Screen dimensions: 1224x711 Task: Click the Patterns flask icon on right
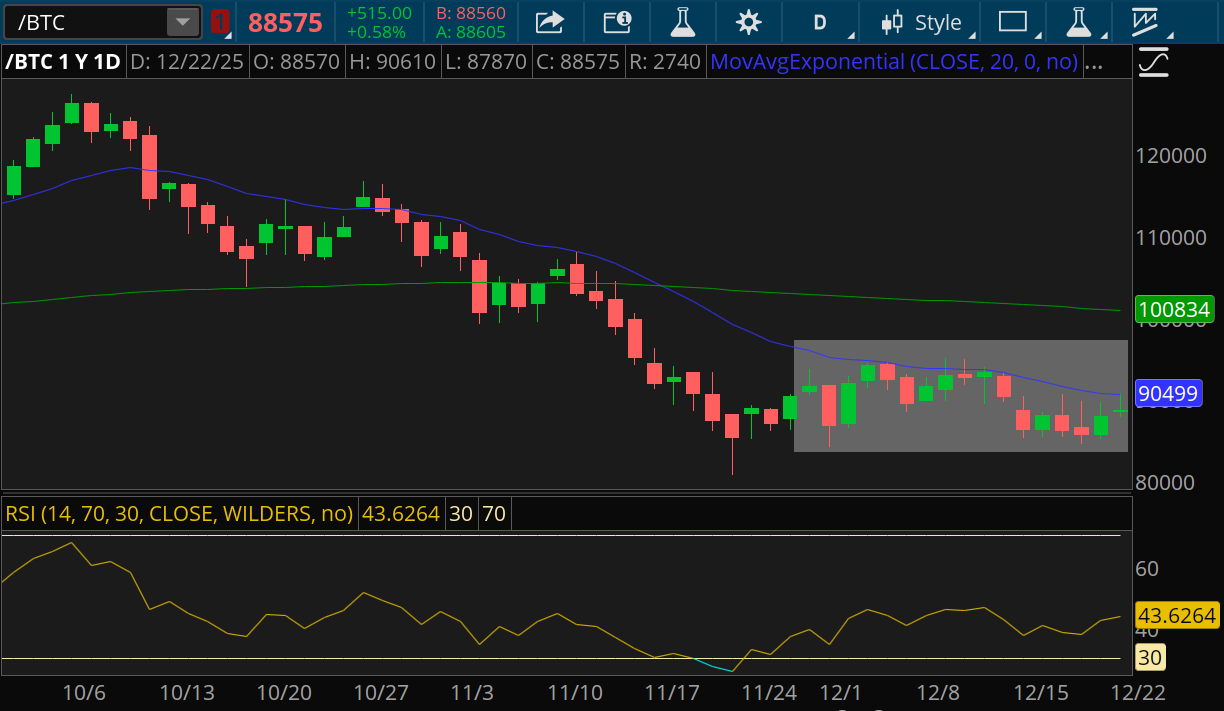(x=1079, y=22)
